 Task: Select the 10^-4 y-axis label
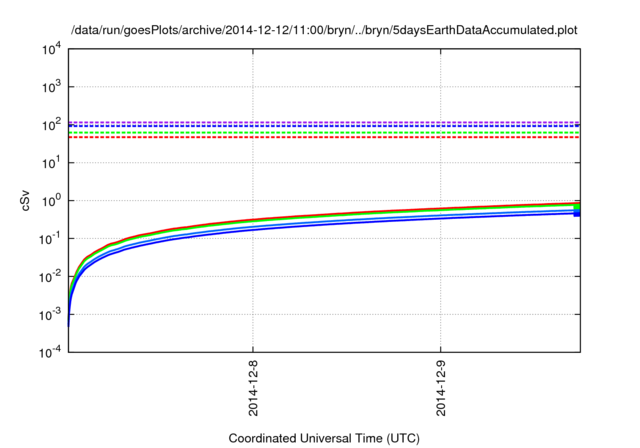pyautogui.click(x=50, y=352)
